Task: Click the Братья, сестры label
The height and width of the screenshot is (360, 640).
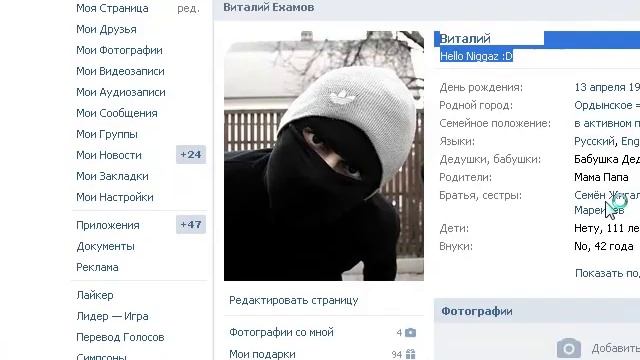Action: (x=480, y=195)
